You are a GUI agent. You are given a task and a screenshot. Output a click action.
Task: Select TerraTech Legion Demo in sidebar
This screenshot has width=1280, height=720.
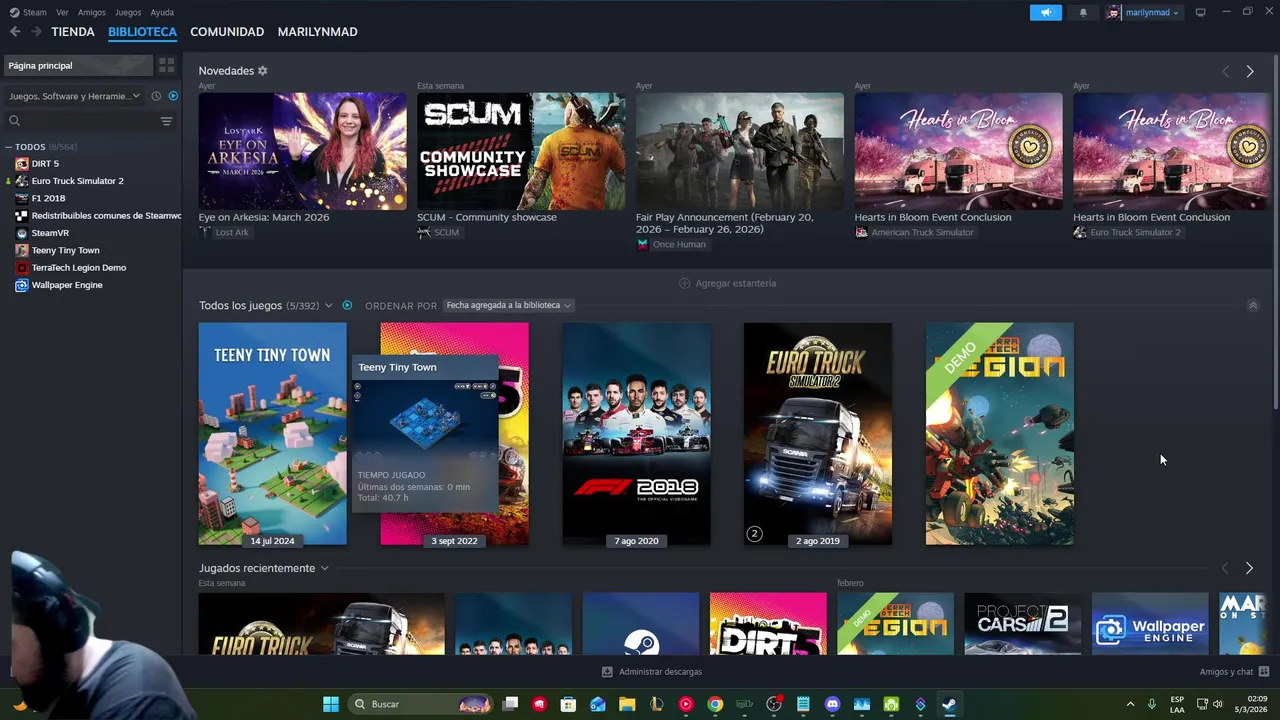(78, 268)
